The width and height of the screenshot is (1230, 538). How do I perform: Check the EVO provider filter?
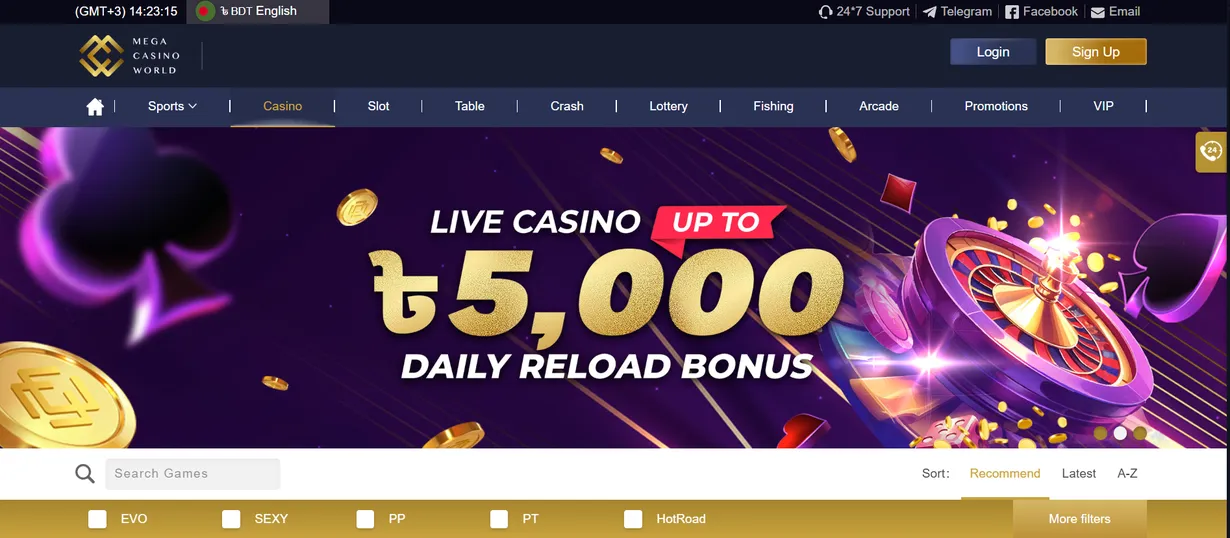[x=97, y=519]
